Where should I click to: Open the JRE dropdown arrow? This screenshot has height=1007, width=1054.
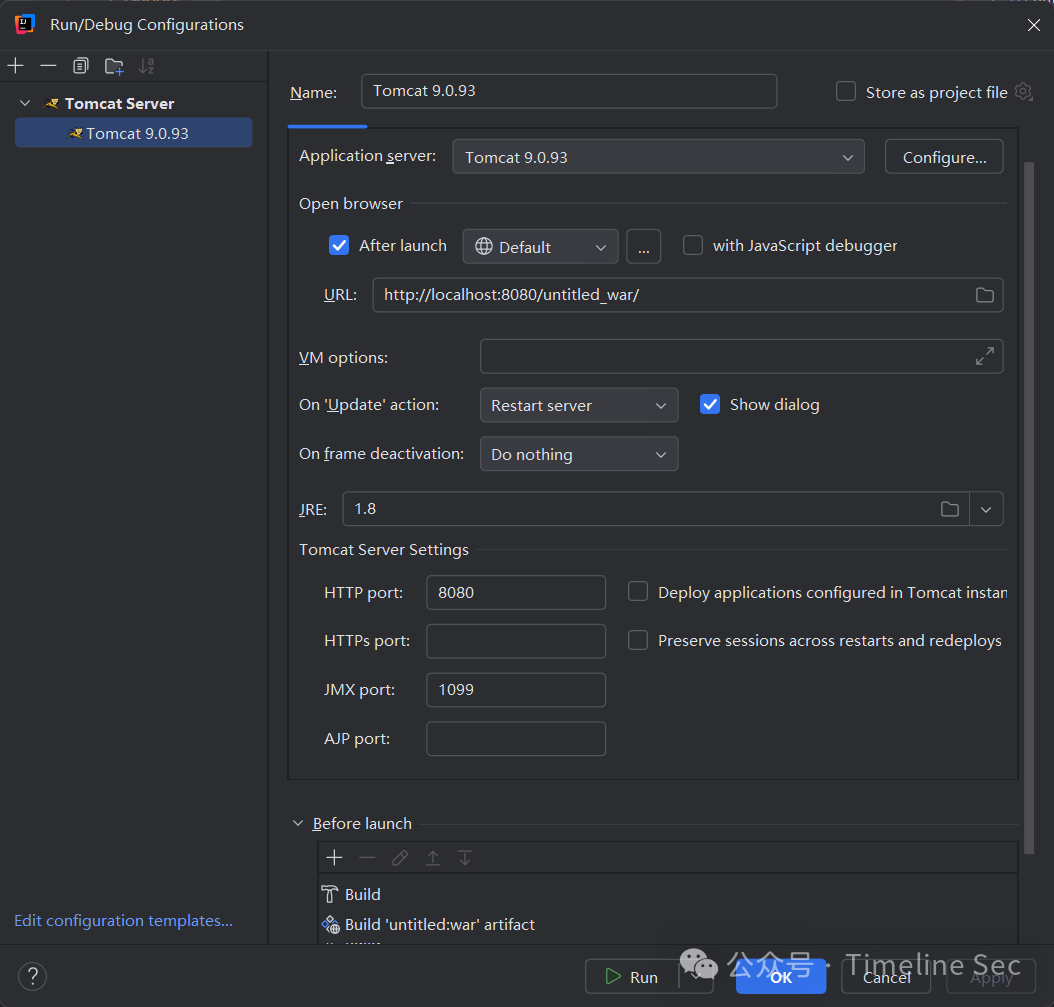coord(986,509)
